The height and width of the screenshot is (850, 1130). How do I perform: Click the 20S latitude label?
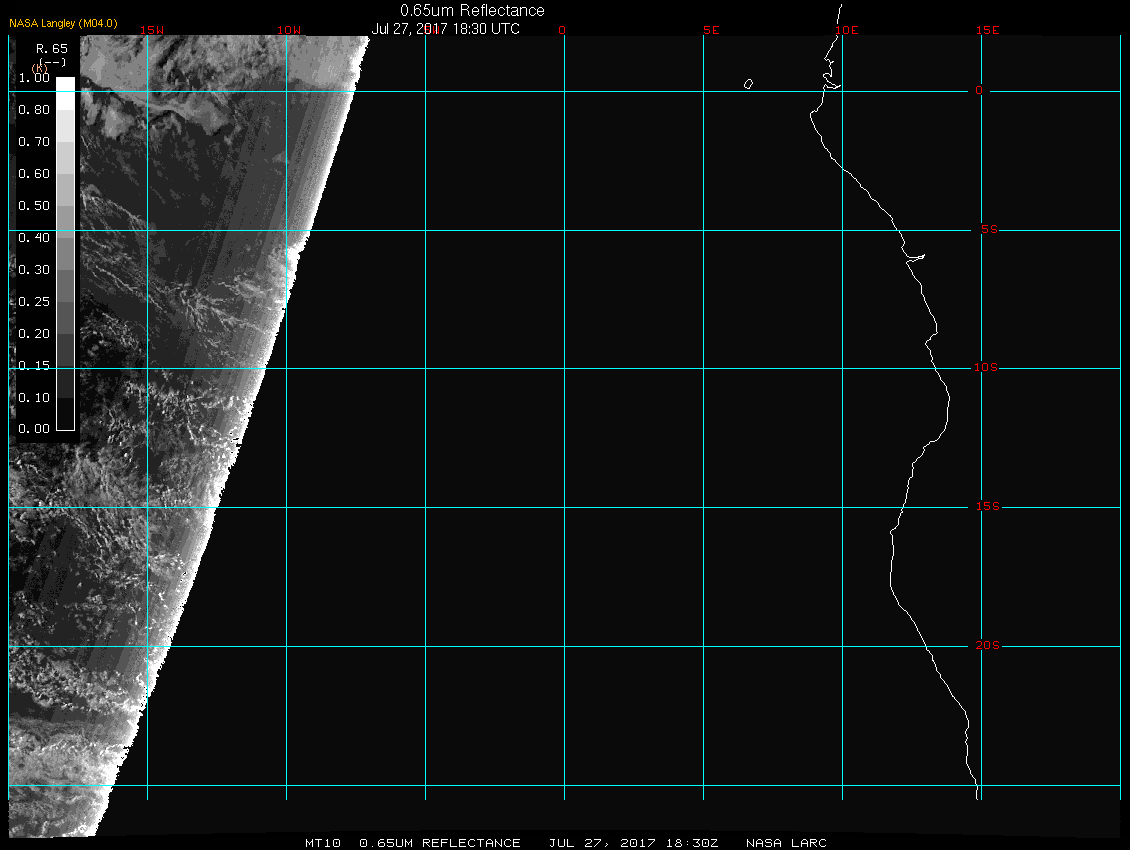tap(988, 645)
